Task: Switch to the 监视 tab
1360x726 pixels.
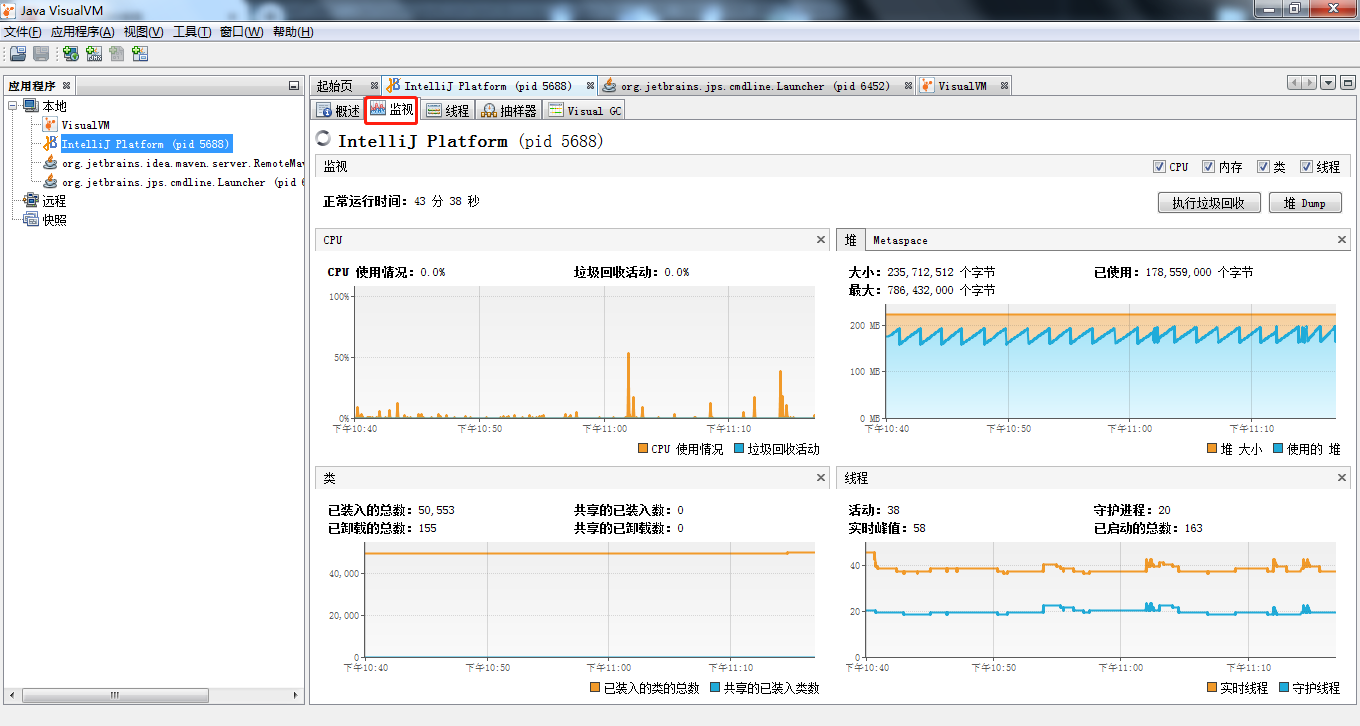Action: click(x=391, y=109)
